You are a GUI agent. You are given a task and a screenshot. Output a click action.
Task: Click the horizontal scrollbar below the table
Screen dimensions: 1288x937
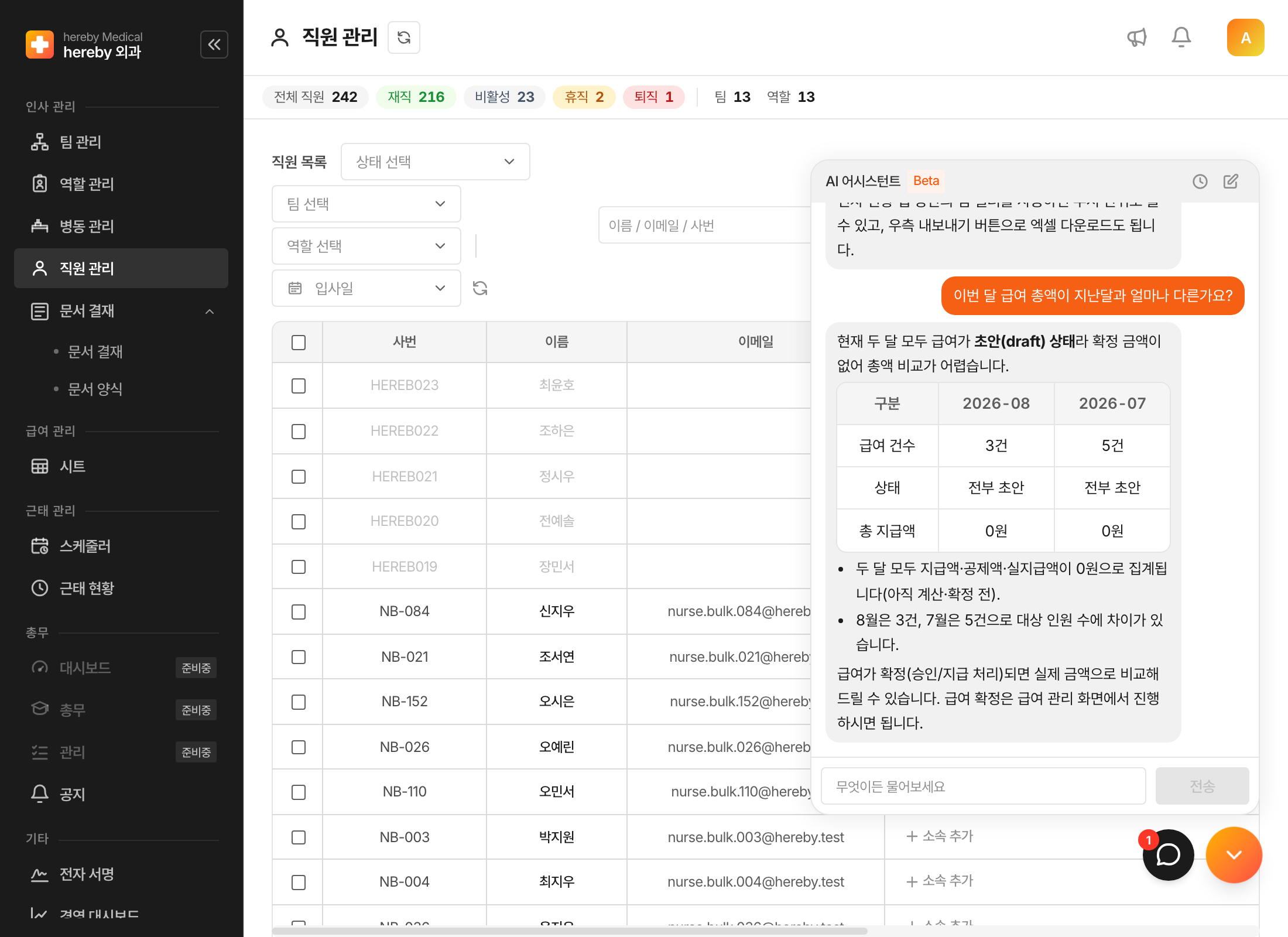pyautogui.click(x=570, y=931)
